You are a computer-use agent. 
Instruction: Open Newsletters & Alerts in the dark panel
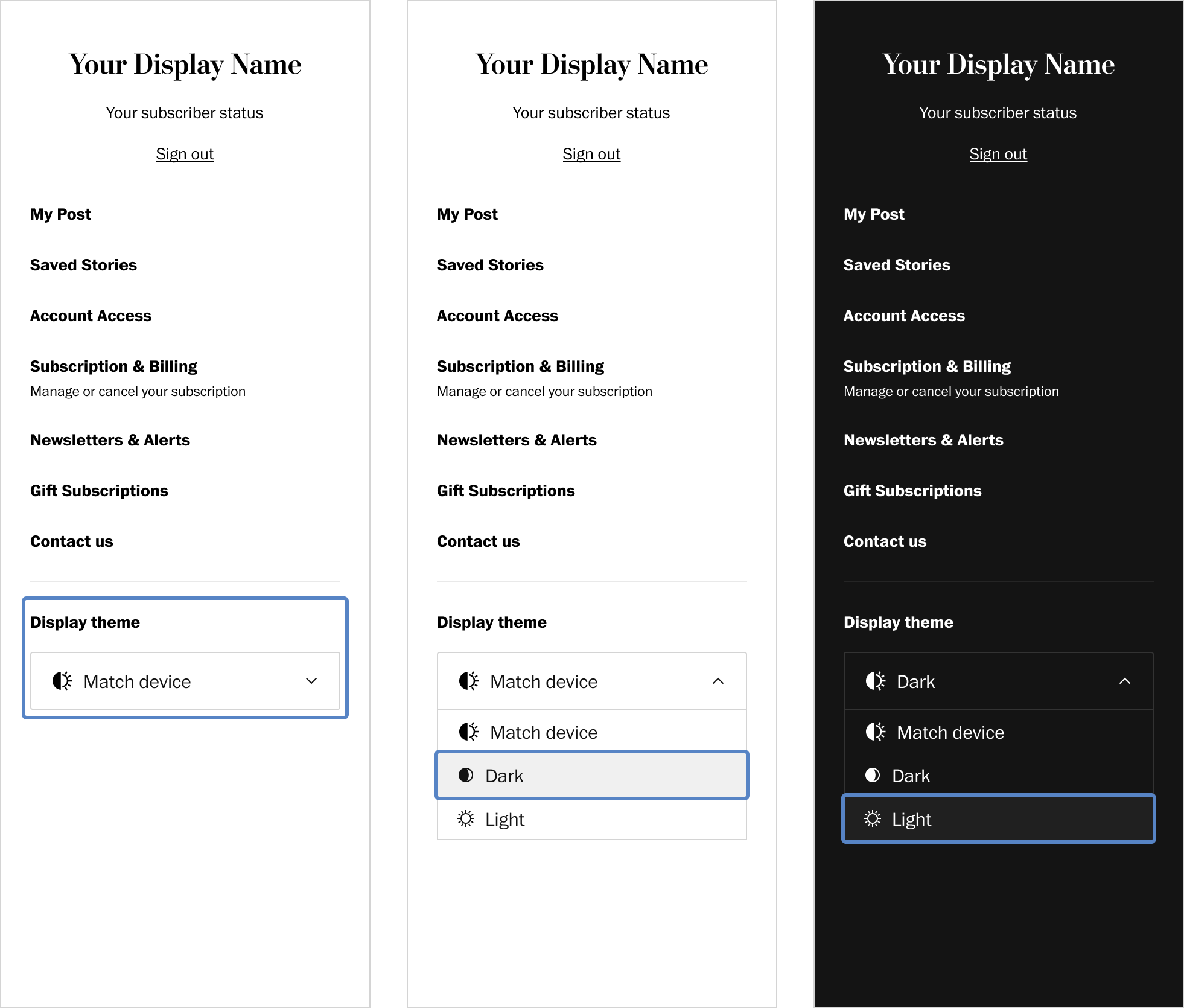coord(923,440)
